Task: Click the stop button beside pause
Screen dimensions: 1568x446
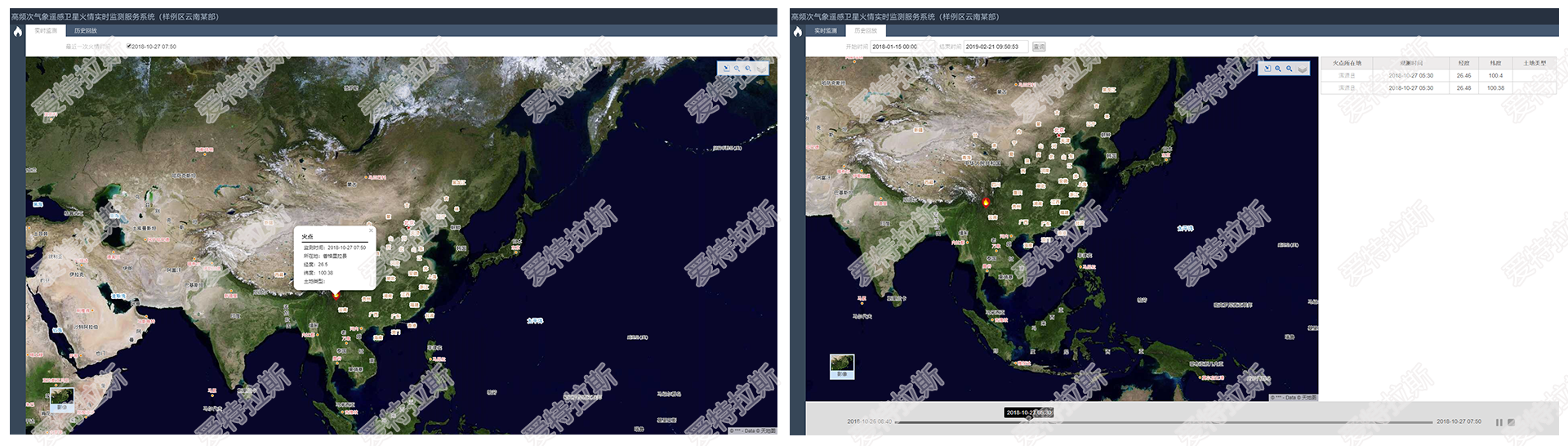Action: pos(1511,422)
